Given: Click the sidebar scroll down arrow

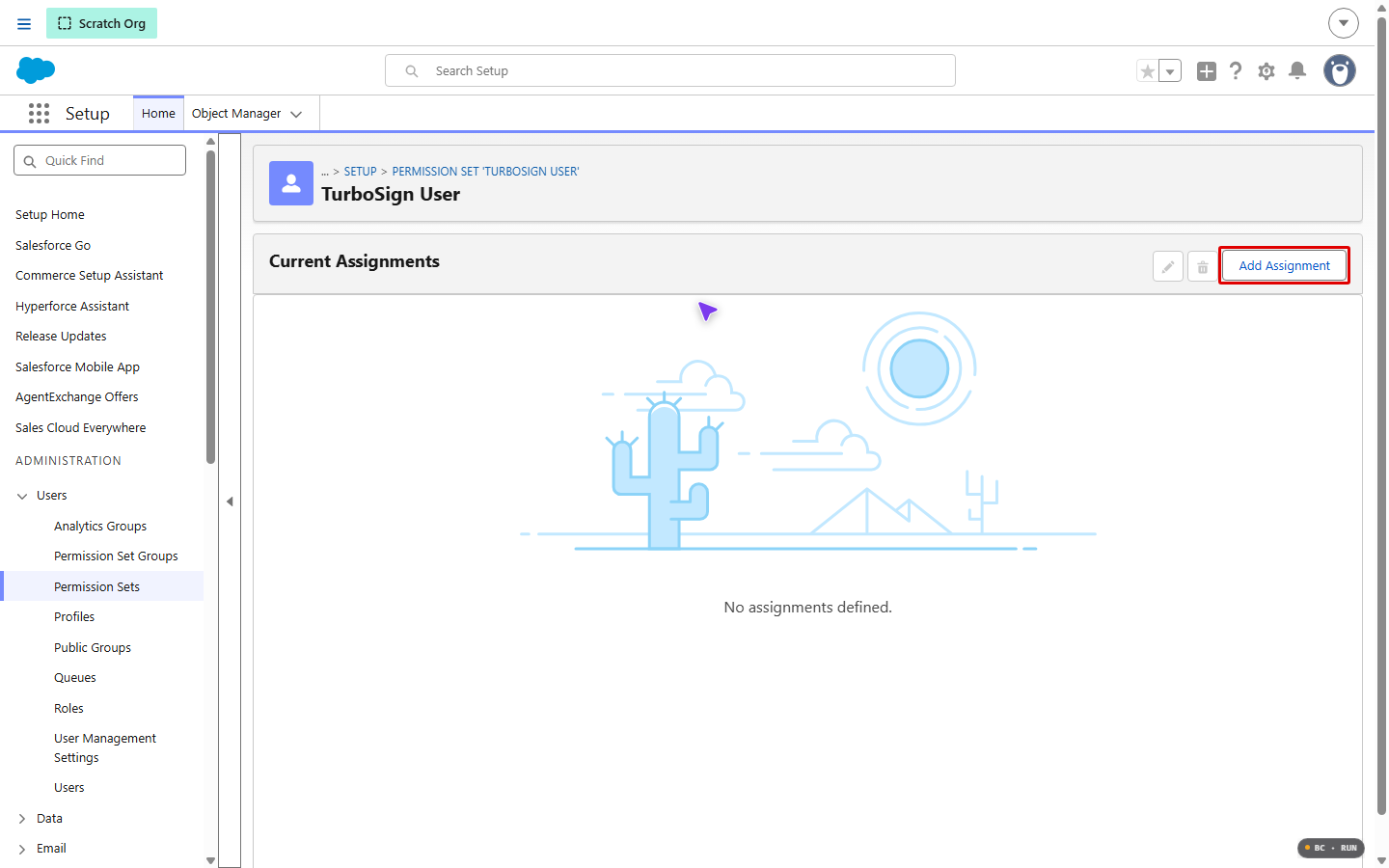Looking at the screenshot, I should [210, 860].
